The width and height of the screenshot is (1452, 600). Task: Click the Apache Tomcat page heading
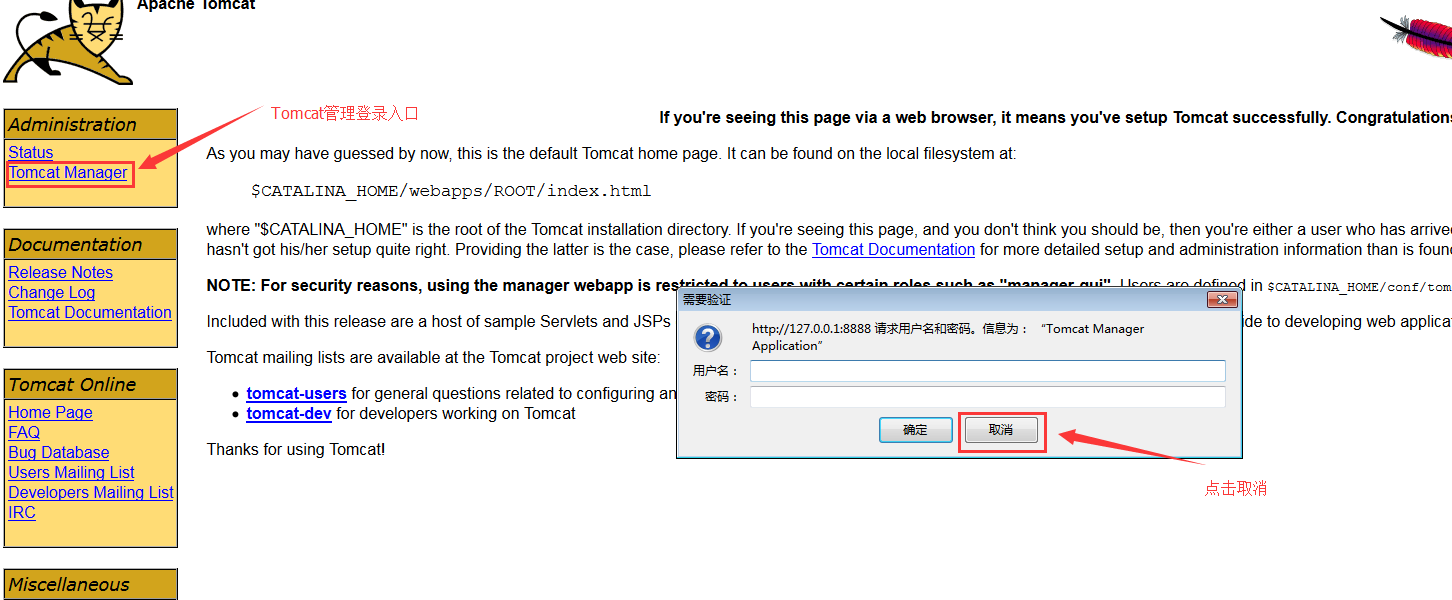196,5
